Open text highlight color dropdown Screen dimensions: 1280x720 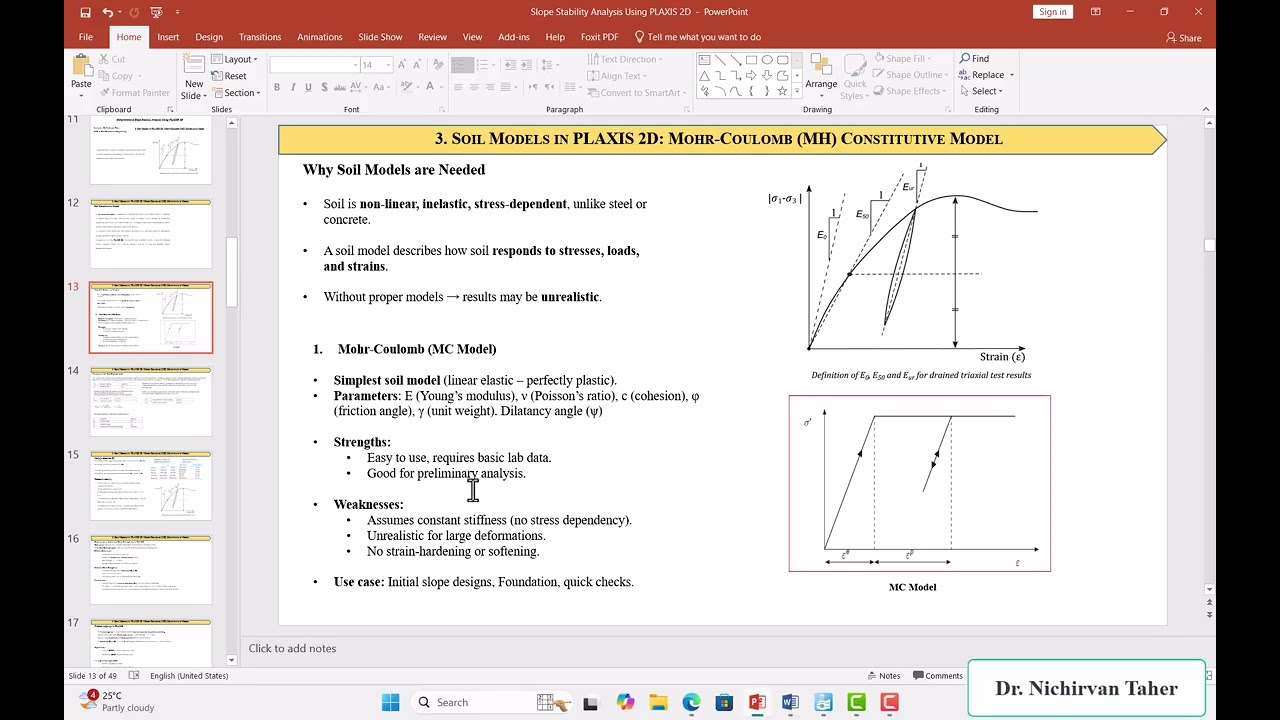point(416,87)
